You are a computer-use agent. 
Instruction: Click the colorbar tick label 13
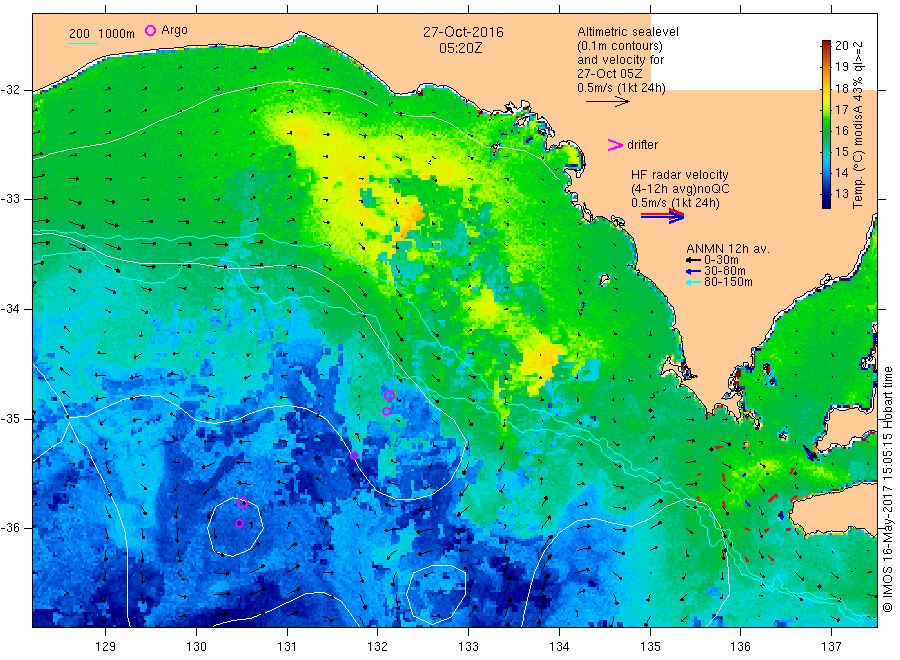841,194
